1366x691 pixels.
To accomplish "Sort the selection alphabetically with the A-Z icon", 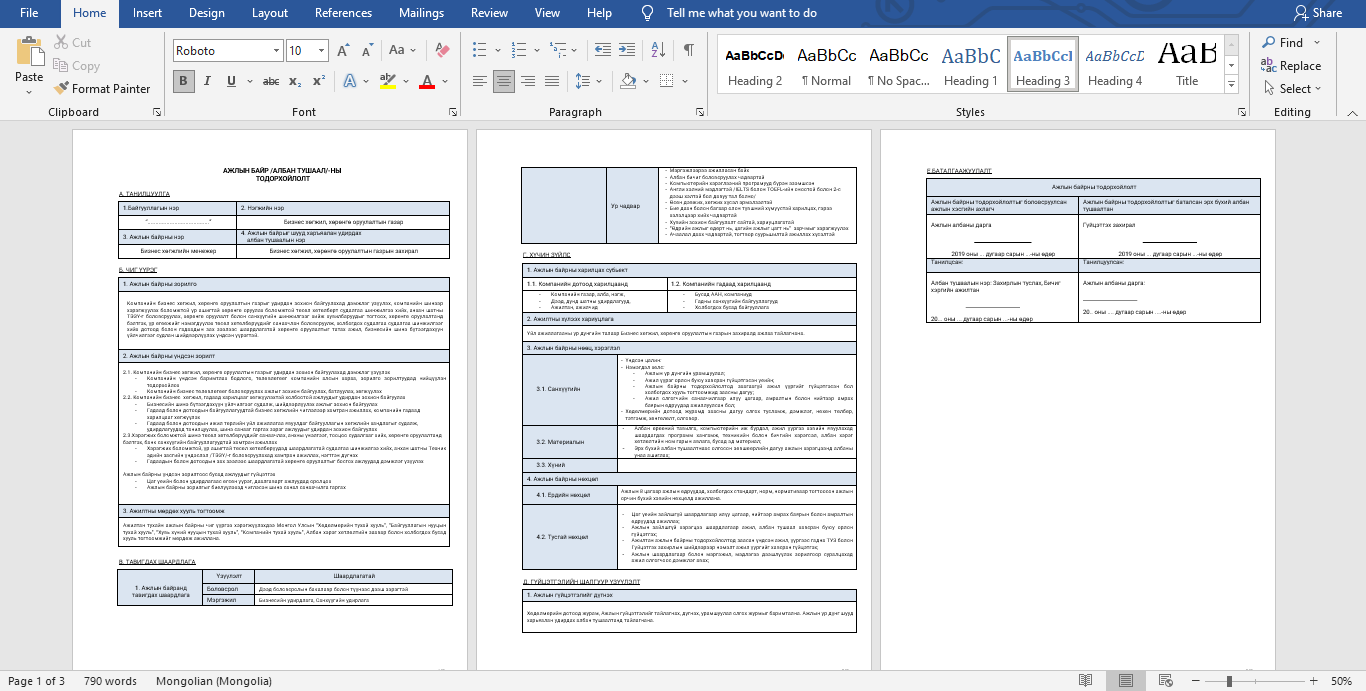I will [657, 50].
